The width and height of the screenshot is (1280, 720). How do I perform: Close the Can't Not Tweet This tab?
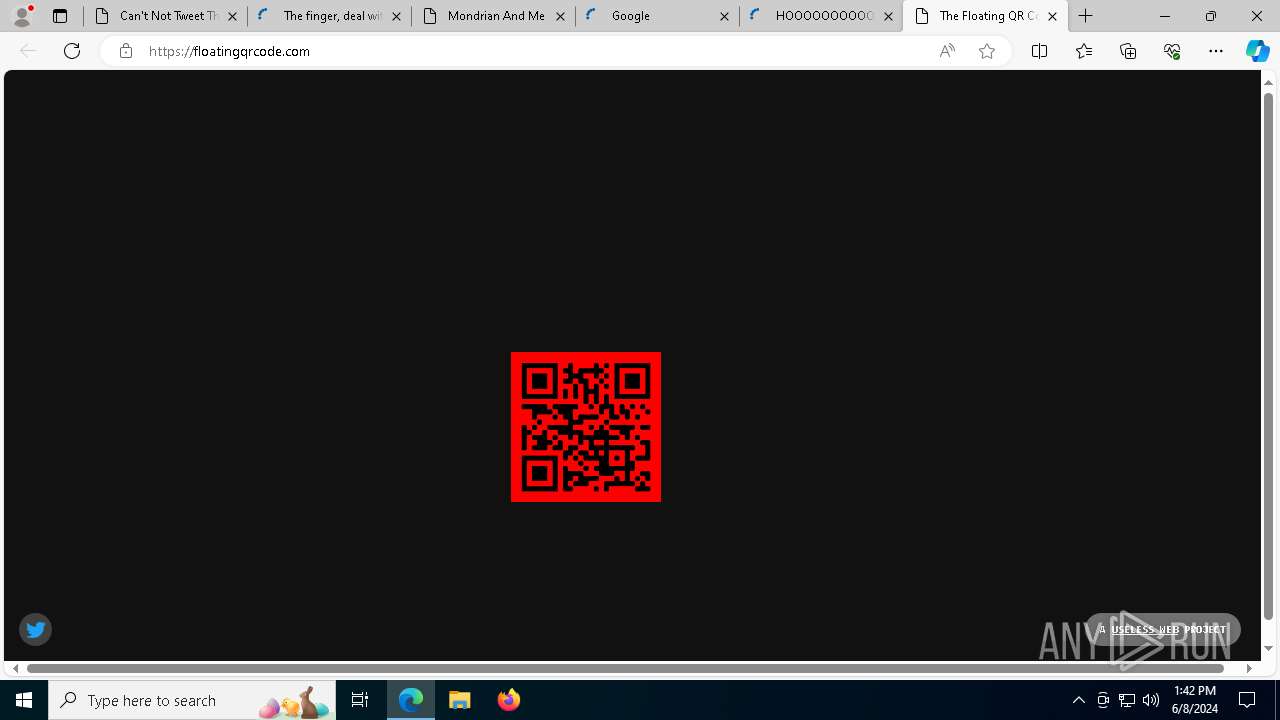tap(232, 16)
